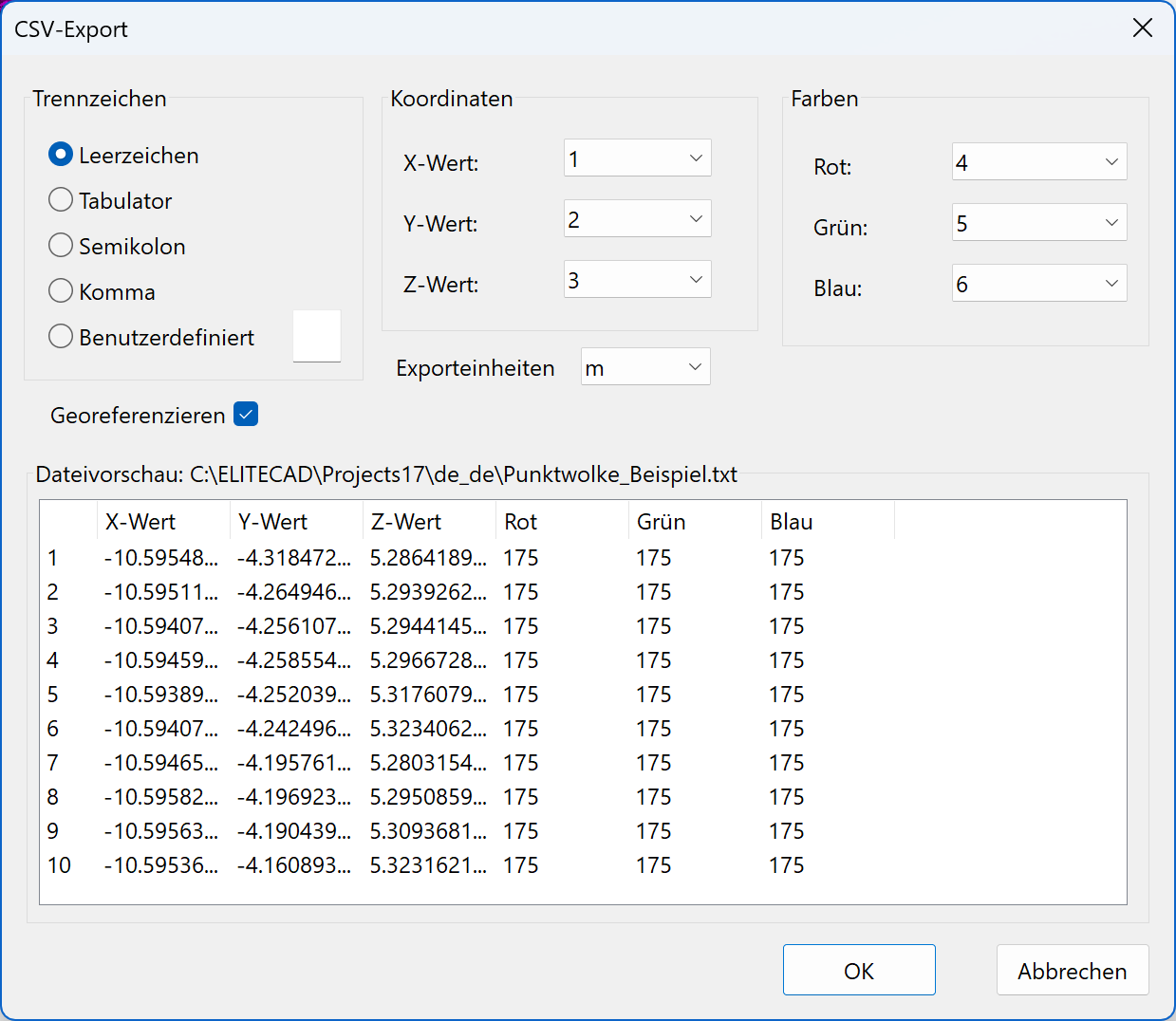Expand the Rot color column dropdown

tap(1039, 162)
